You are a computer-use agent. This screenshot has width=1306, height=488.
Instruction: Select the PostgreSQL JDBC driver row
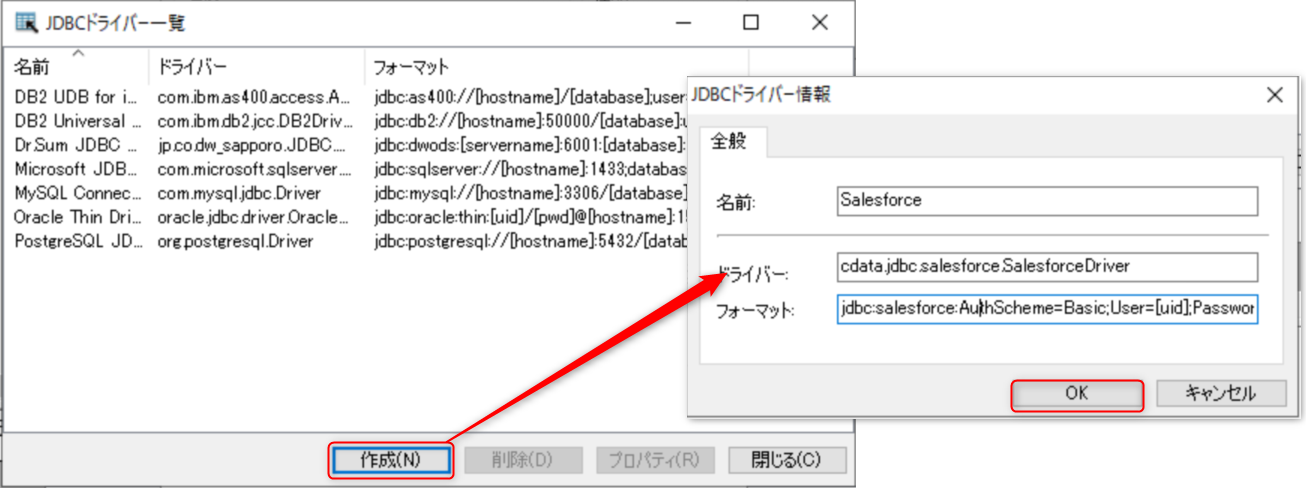tap(76, 241)
